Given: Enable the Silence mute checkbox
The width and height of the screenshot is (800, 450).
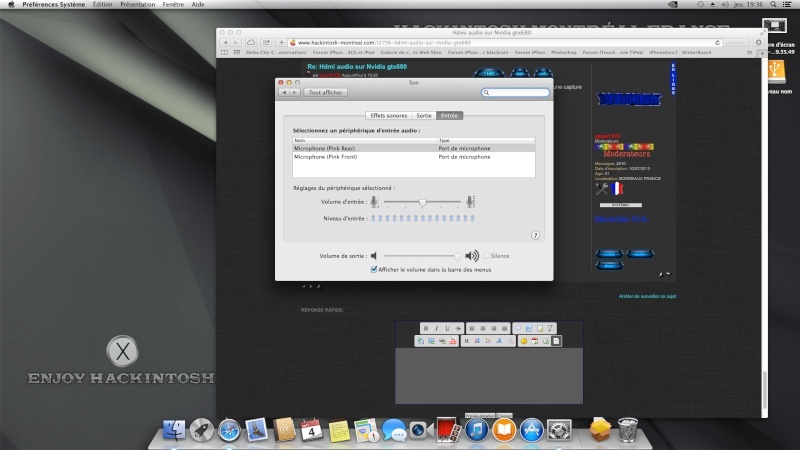Looking at the screenshot, I should point(486,256).
